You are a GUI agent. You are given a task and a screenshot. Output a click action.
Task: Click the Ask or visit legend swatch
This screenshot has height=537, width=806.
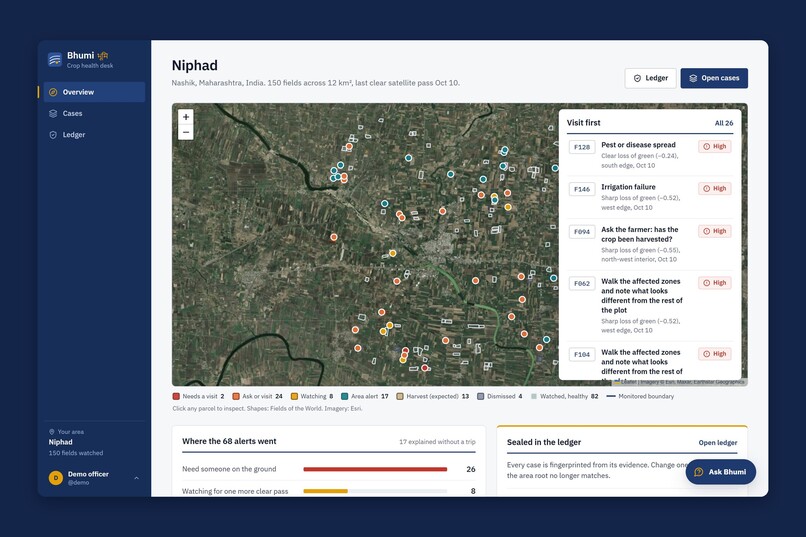click(236, 396)
